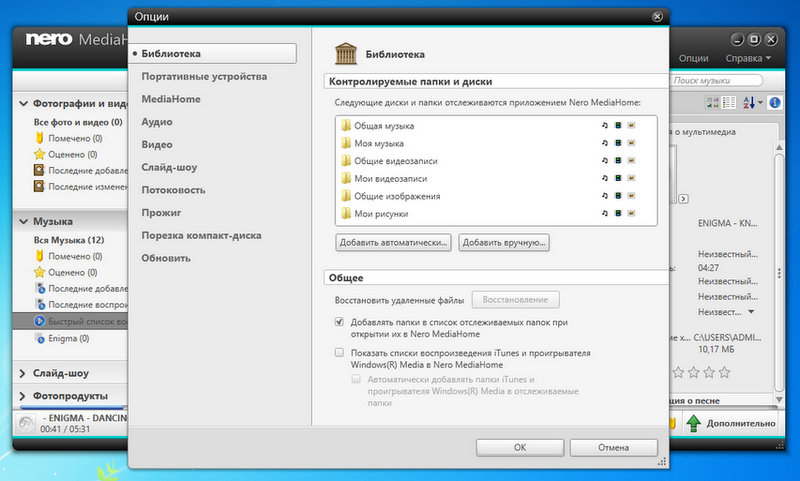Image resolution: width=800 pixels, height=481 pixels.
Task: Open Прожиг options category
Action: coord(161,213)
